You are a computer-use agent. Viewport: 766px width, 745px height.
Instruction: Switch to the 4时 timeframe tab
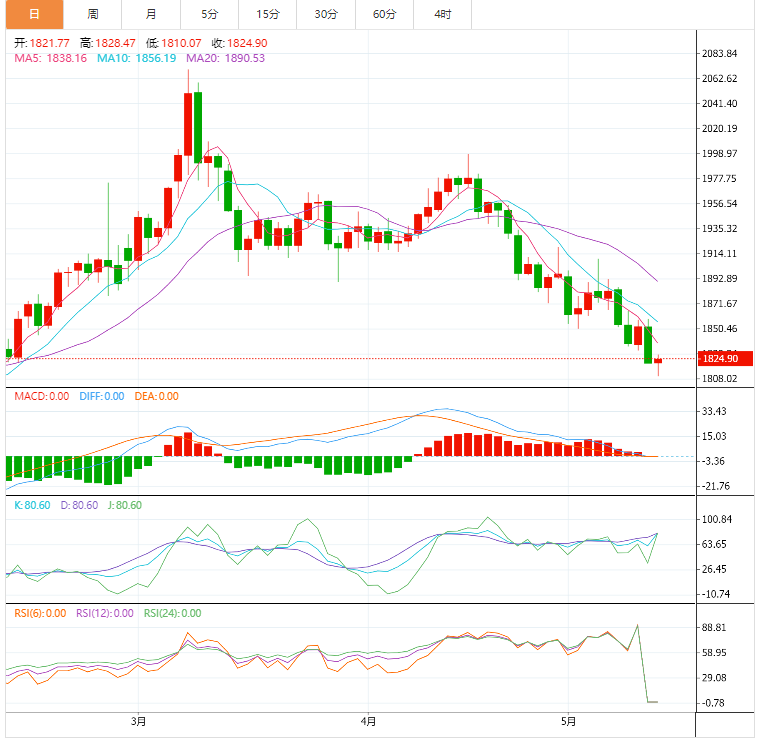[443, 14]
